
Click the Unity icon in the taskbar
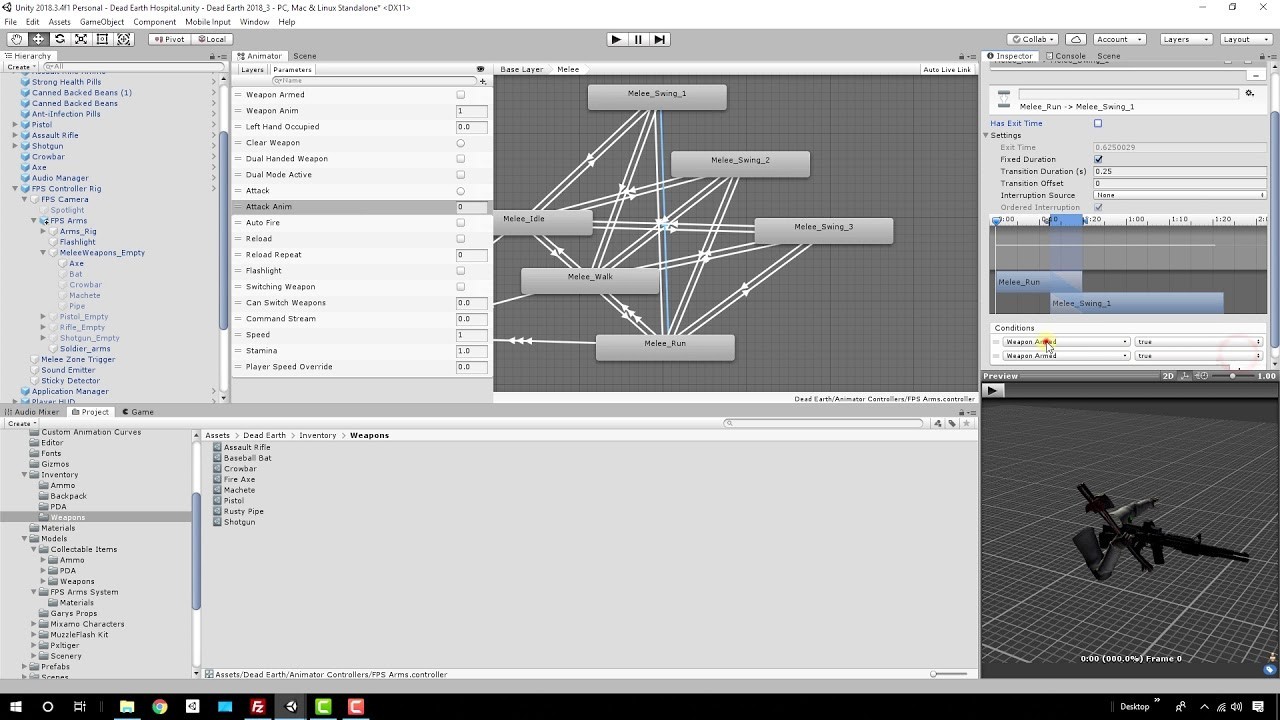click(291, 706)
